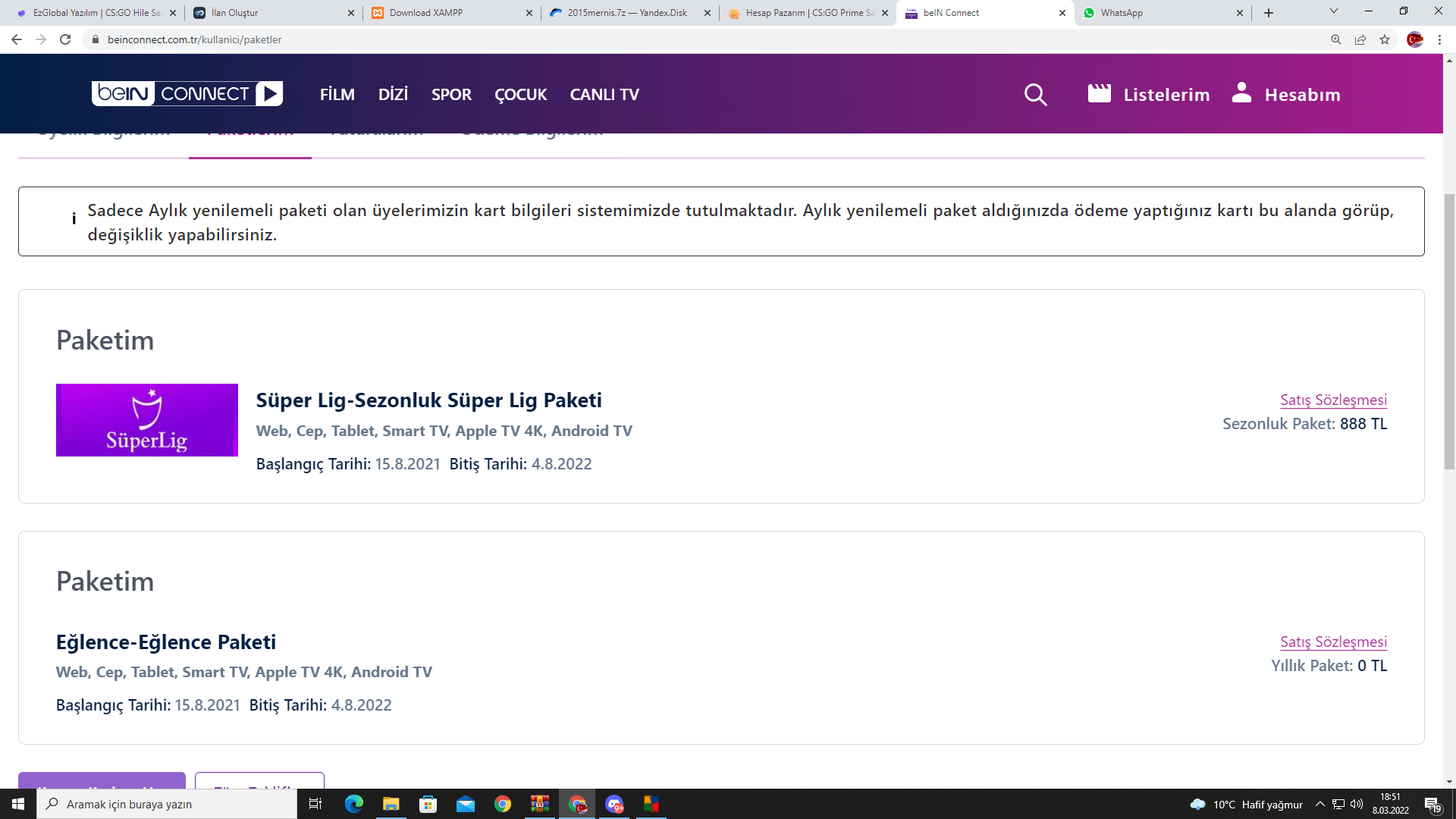Click the page vertical scrollbar thumb
This screenshot has width=1456, height=819.
(1449, 331)
